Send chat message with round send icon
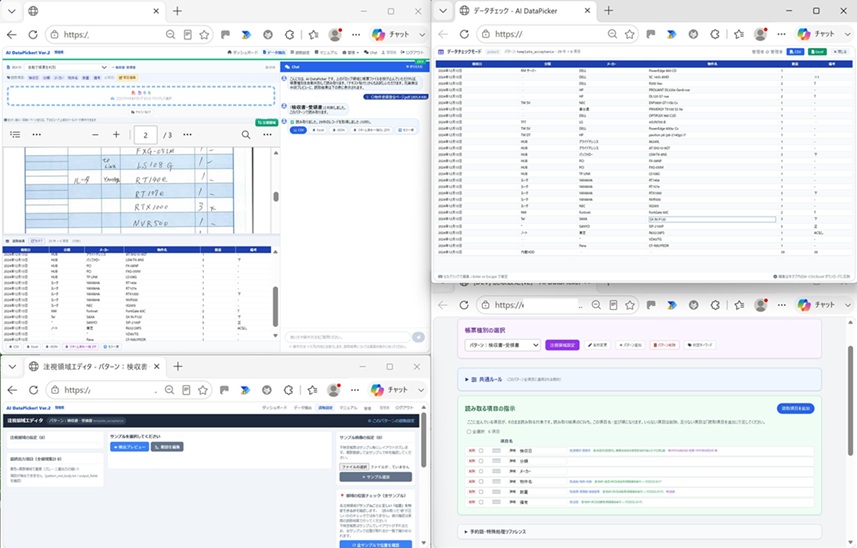Screen dimensions: 857x548 [x=418, y=337]
